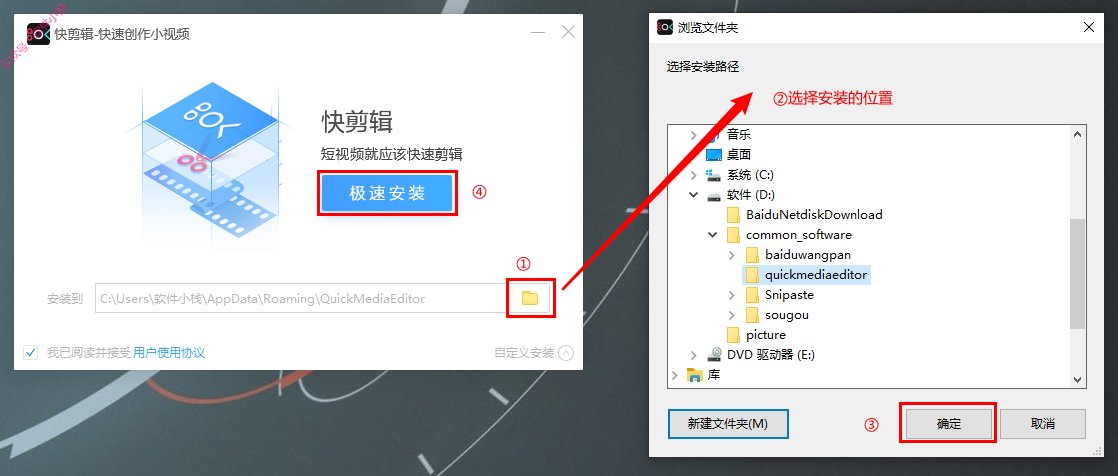Confirm folder selection with 确定
Image resolution: width=1118 pixels, height=476 pixels.
point(948,424)
